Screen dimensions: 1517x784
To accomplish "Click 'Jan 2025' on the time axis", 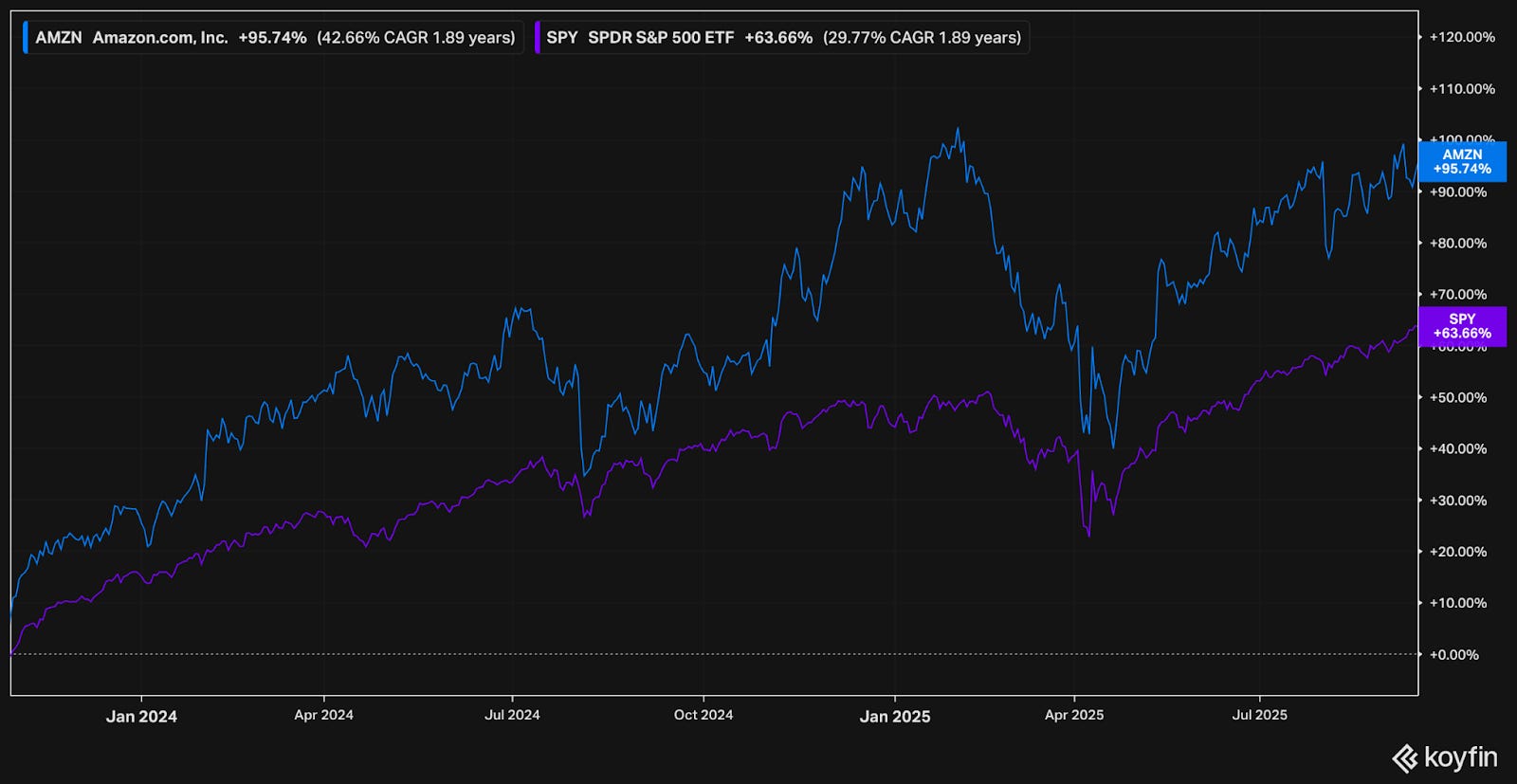I will point(895,717).
